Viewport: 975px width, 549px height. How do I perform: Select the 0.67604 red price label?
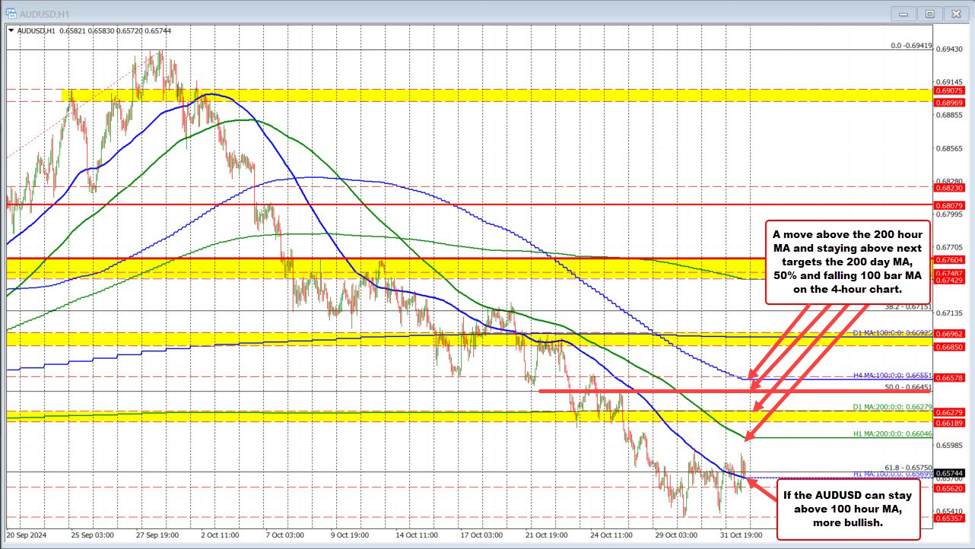(950, 260)
